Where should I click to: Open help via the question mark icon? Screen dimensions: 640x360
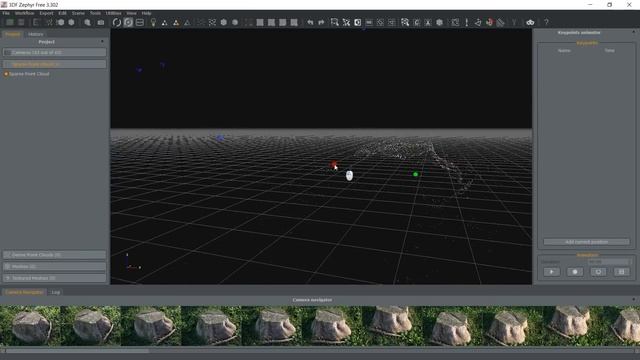(546, 22)
